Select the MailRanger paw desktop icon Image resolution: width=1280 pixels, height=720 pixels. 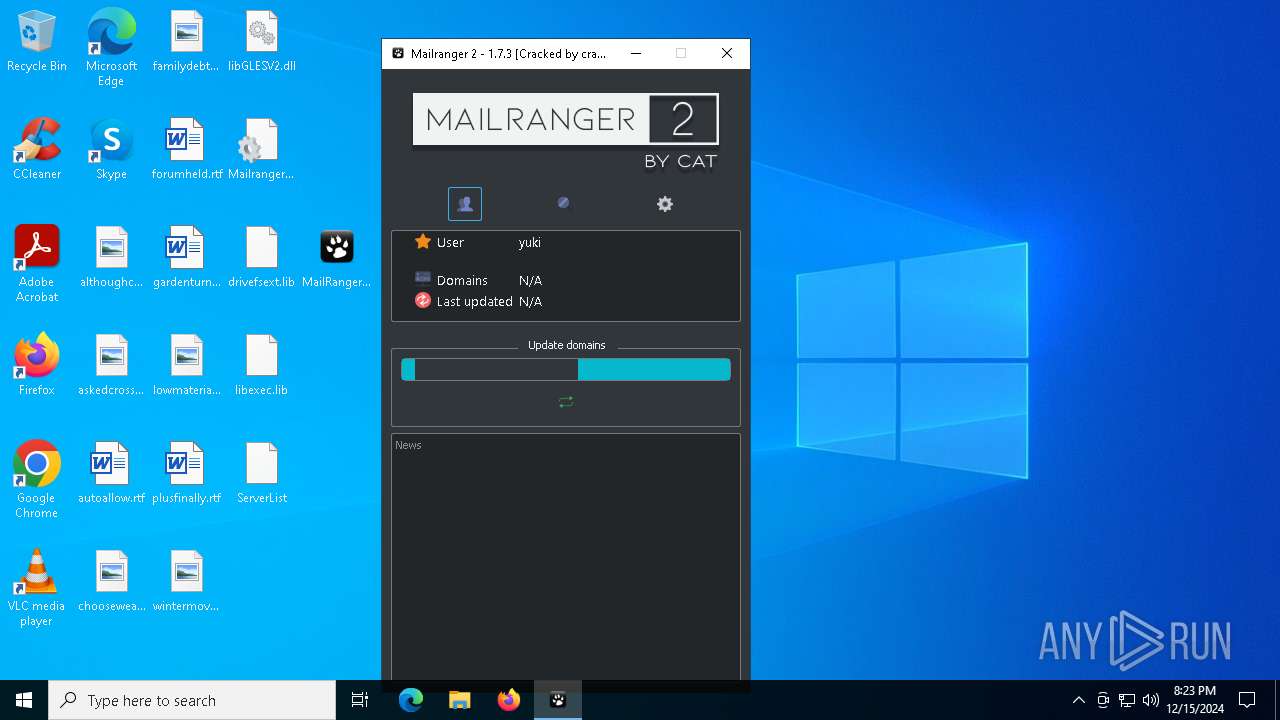pyautogui.click(x=337, y=258)
